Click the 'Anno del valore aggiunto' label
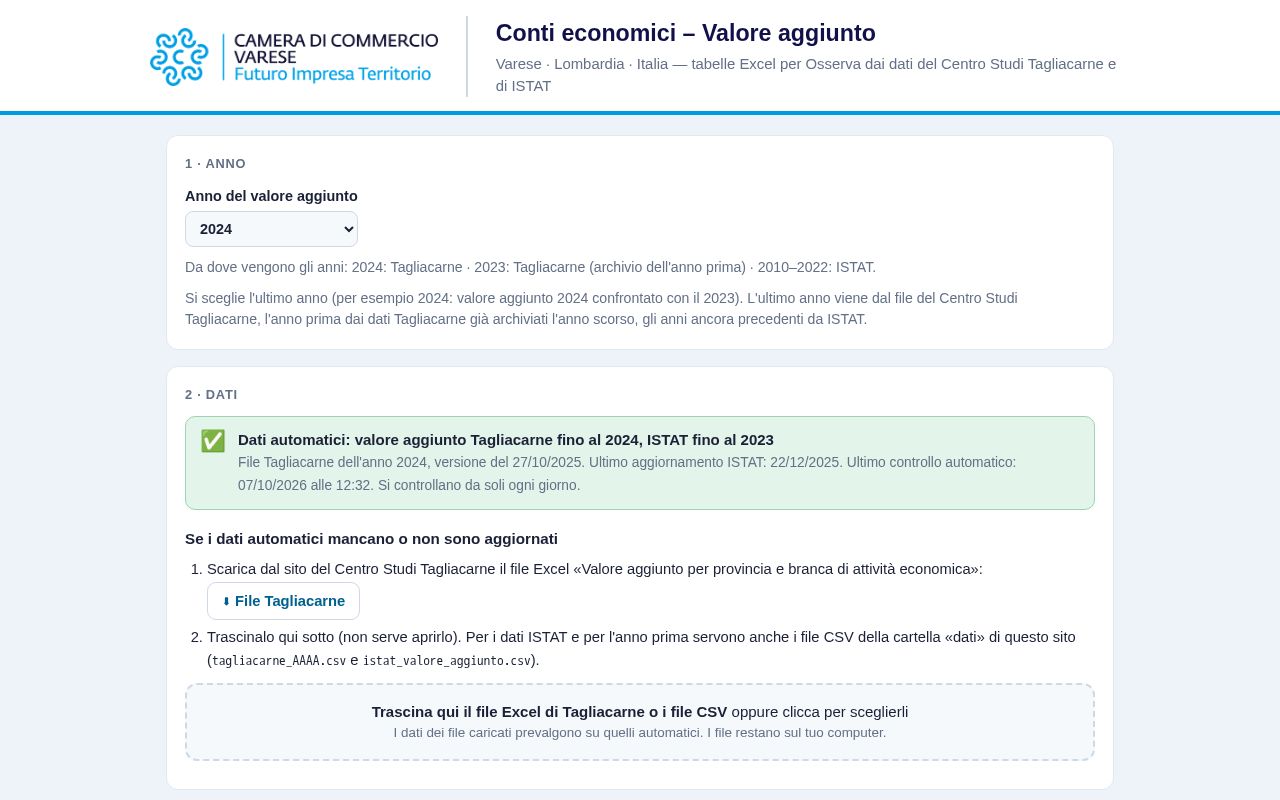 pos(271,196)
